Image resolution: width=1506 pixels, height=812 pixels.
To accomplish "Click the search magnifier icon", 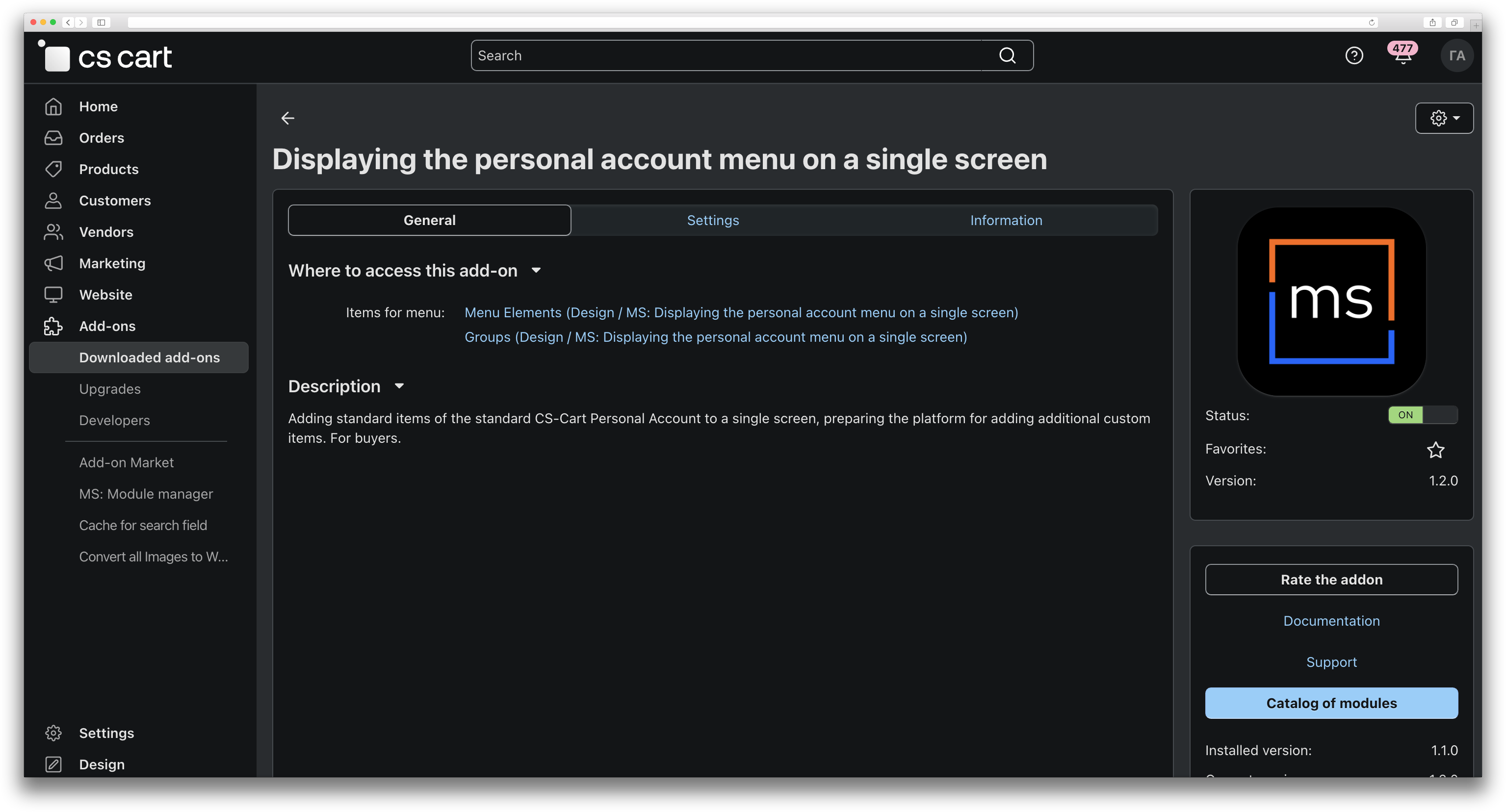I will click(x=1007, y=55).
